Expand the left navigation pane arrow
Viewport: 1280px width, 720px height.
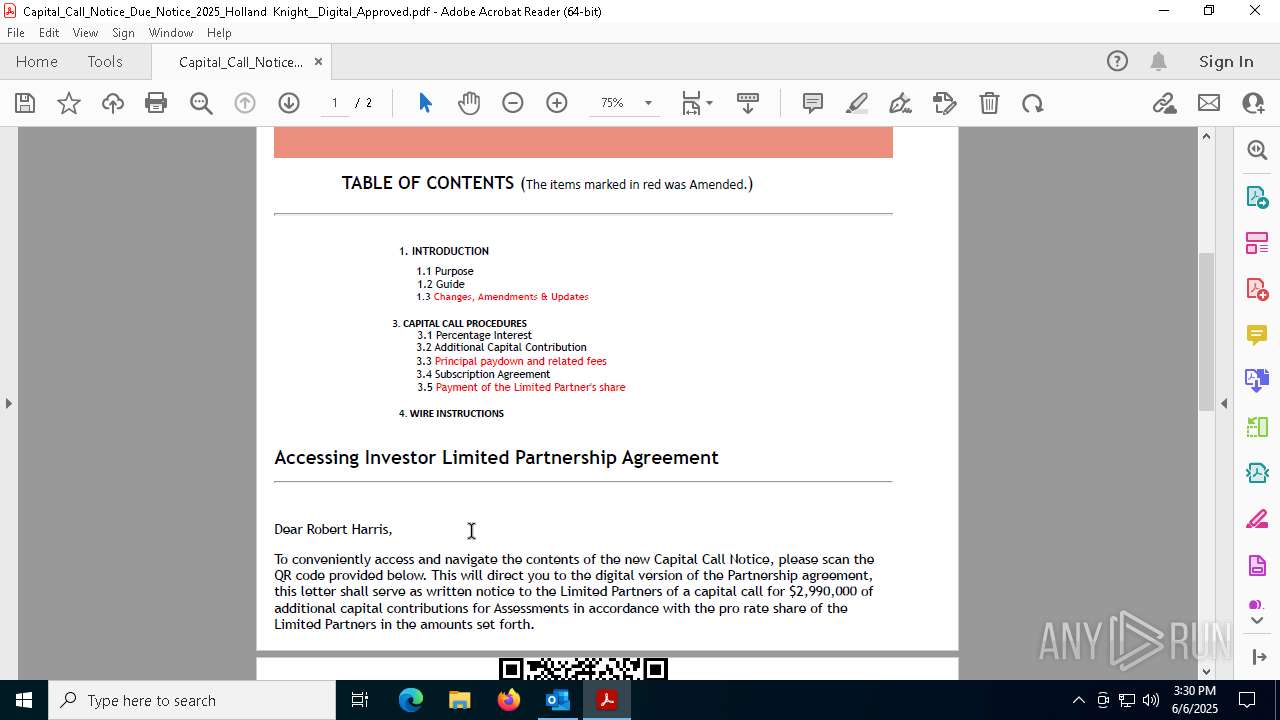click(8, 403)
